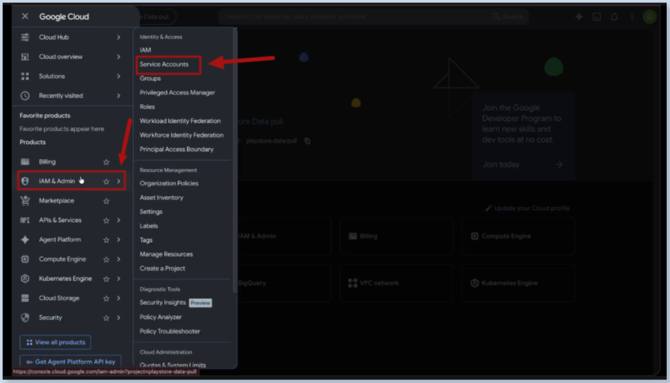Image resolution: width=670 pixels, height=383 pixels.
Task: Open Manage Resources
Action: tap(166, 254)
